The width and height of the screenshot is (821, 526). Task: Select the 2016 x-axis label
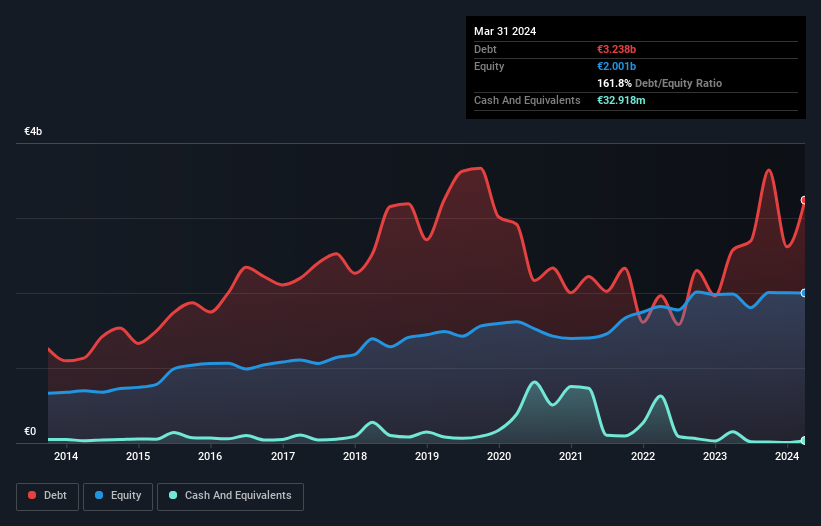click(x=210, y=456)
